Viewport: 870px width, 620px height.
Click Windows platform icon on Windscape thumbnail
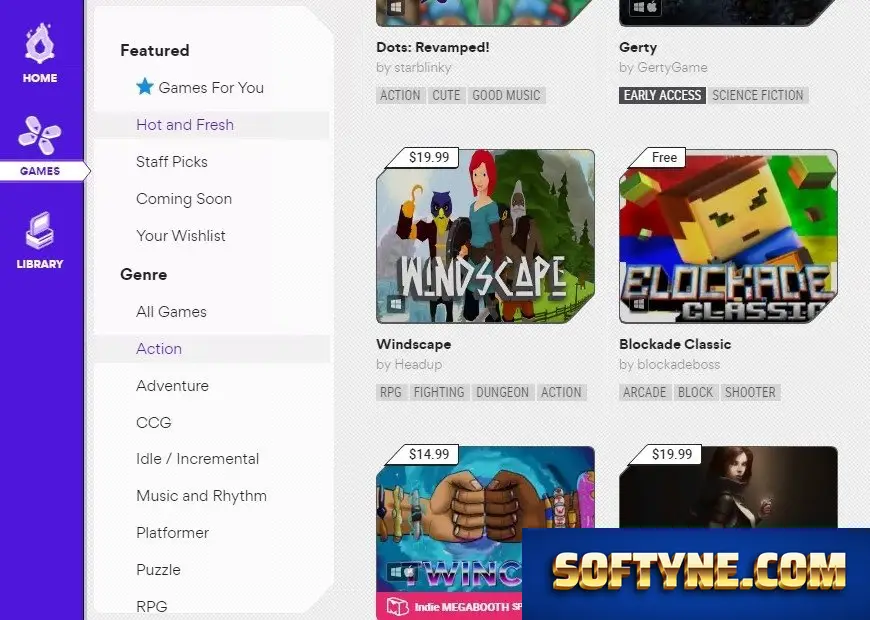tap(396, 304)
